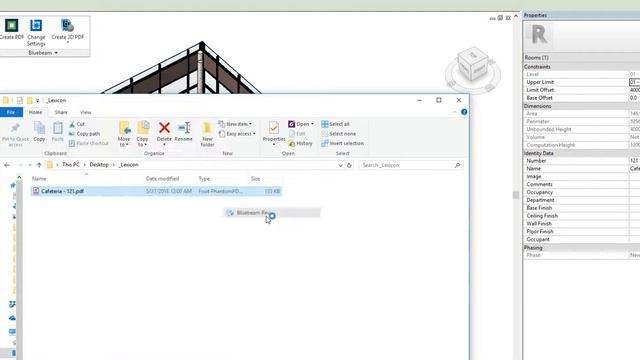The height and width of the screenshot is (360, 640).
Task: Expand the address bar history dropdown
Action: [x=340, y=165]
